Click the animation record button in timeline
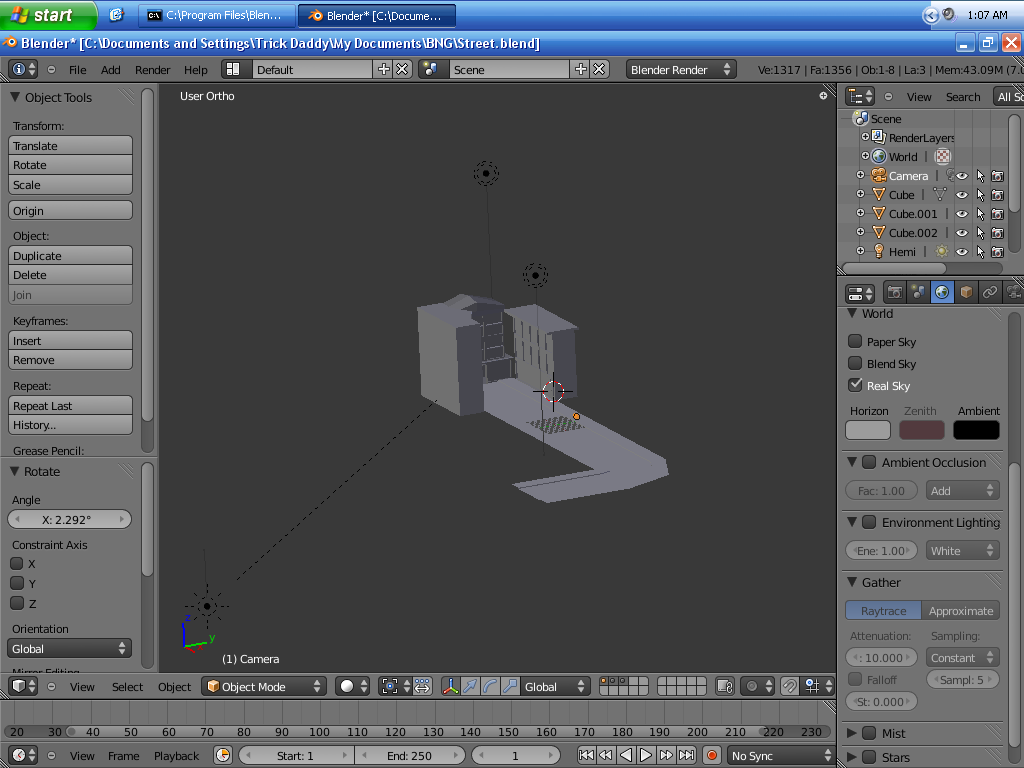The height and width of the screenshot is (768, 1024). 711,756
